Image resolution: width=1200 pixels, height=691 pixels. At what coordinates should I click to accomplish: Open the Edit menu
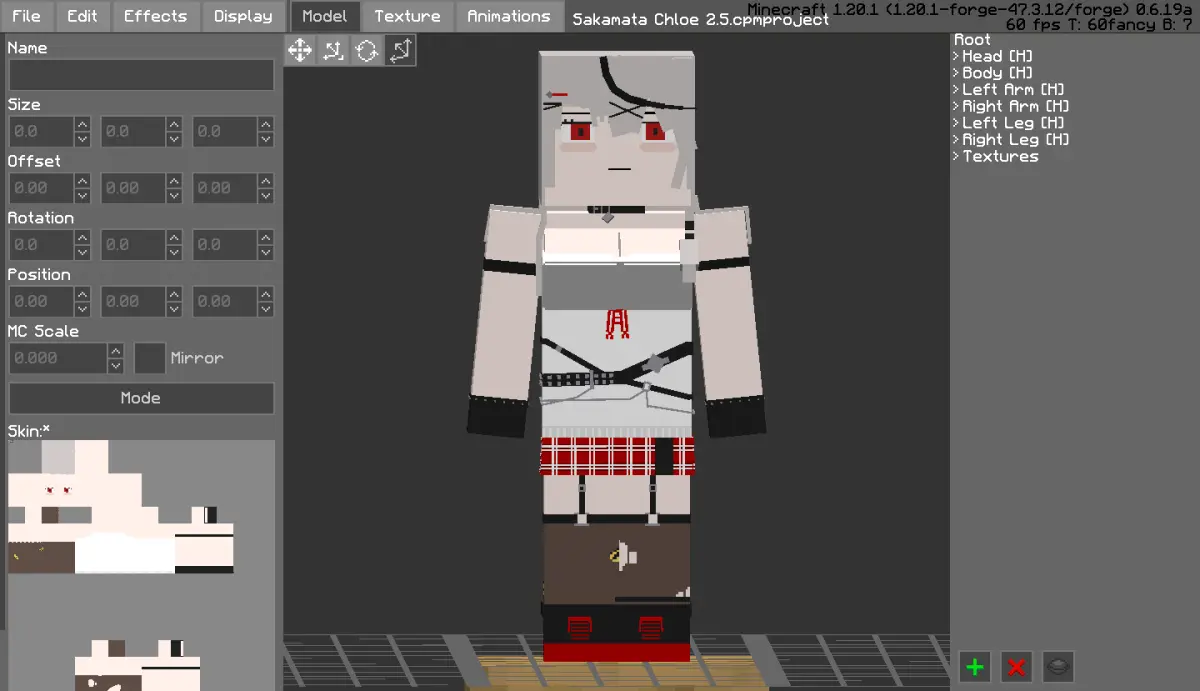(x=83, y=16)
